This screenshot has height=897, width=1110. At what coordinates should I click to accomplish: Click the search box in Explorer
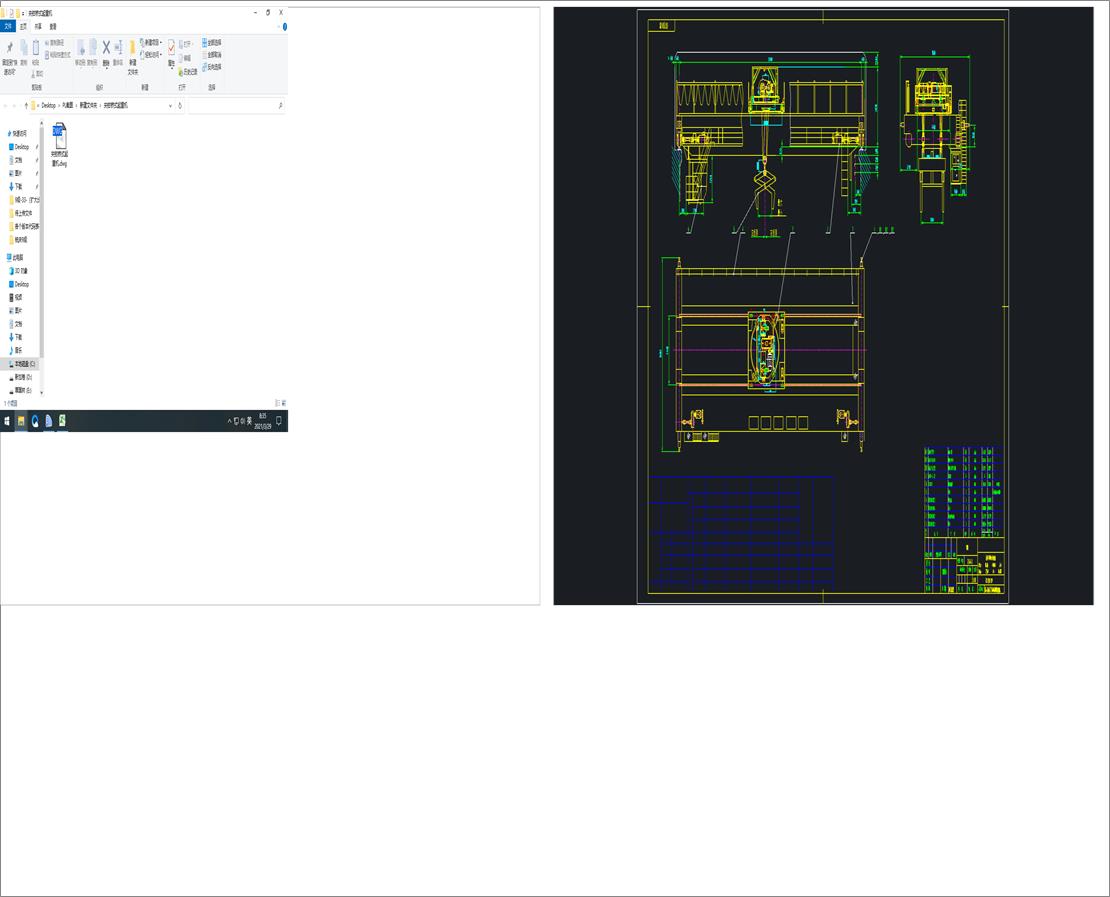(236, 105)
